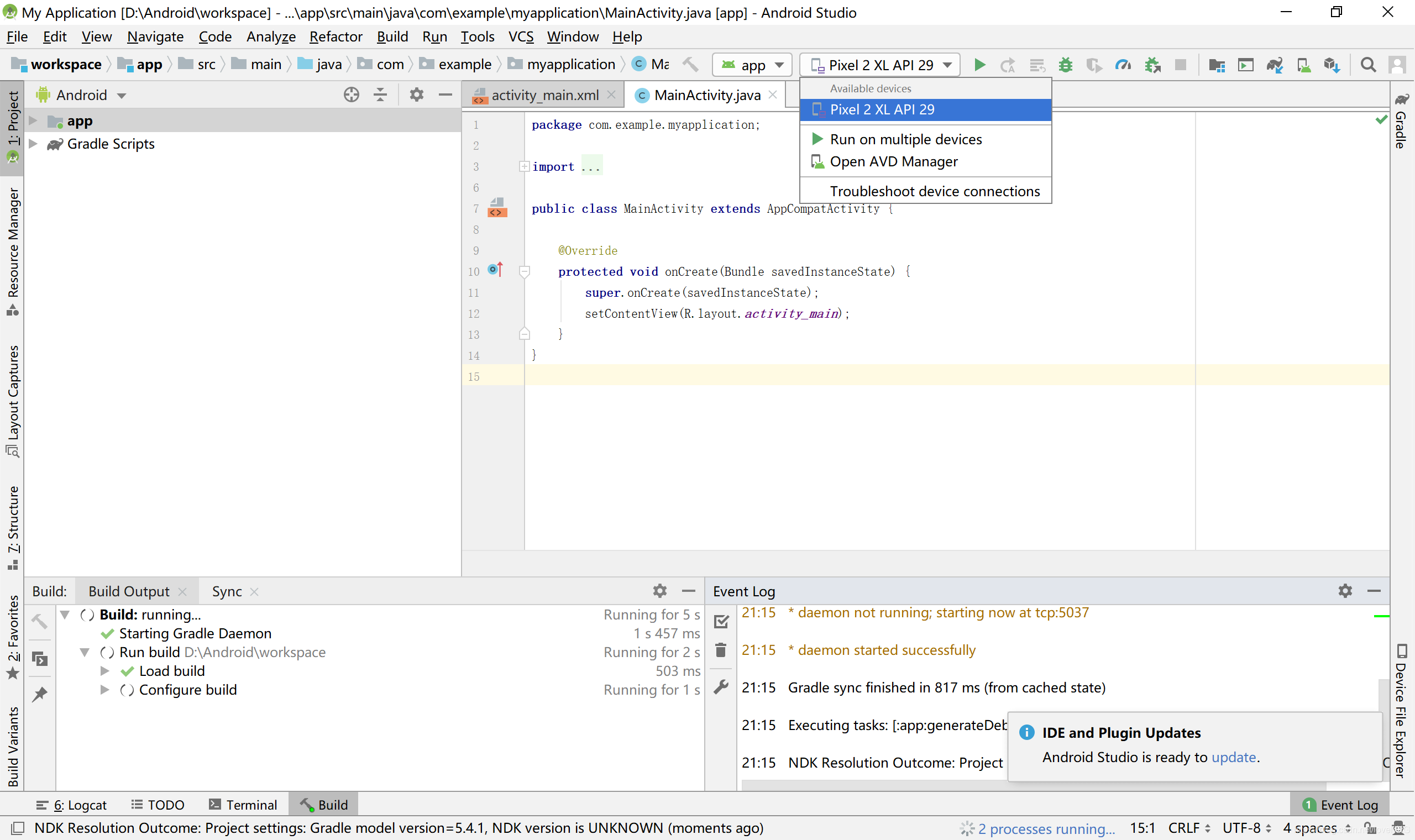Open the app run configuration dropdown

(752, 65)
